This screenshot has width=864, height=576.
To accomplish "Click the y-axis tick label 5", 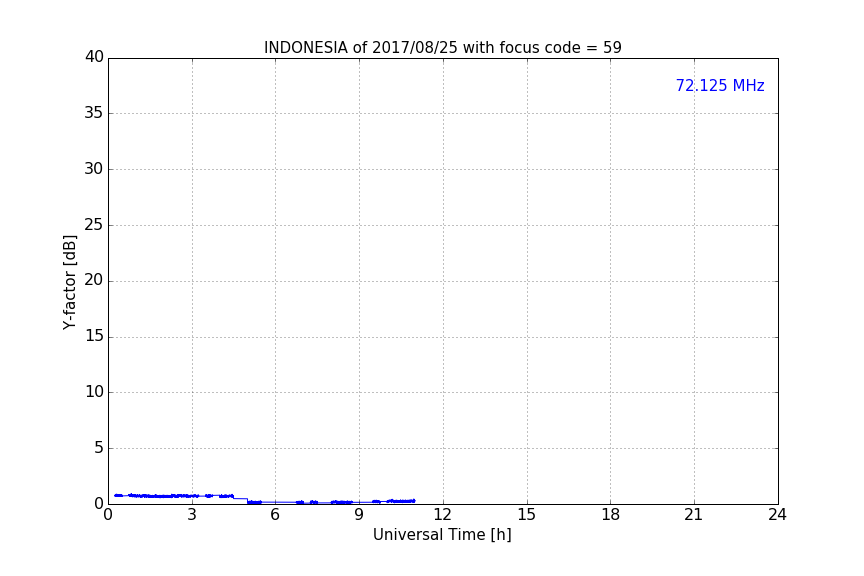I will click(99, 448).
